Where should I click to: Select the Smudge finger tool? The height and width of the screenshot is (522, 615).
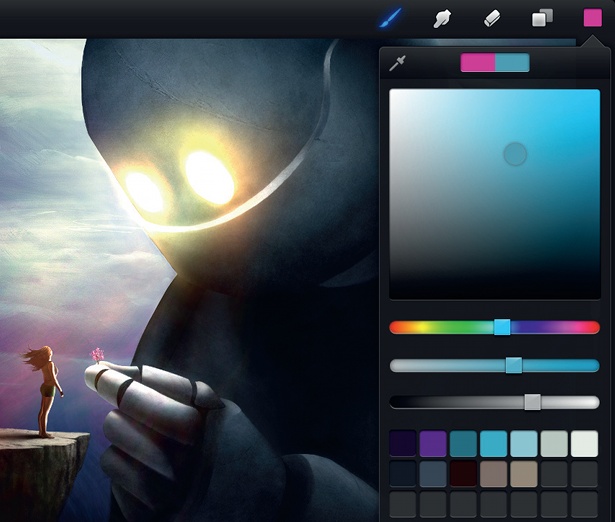coord(442,18)
